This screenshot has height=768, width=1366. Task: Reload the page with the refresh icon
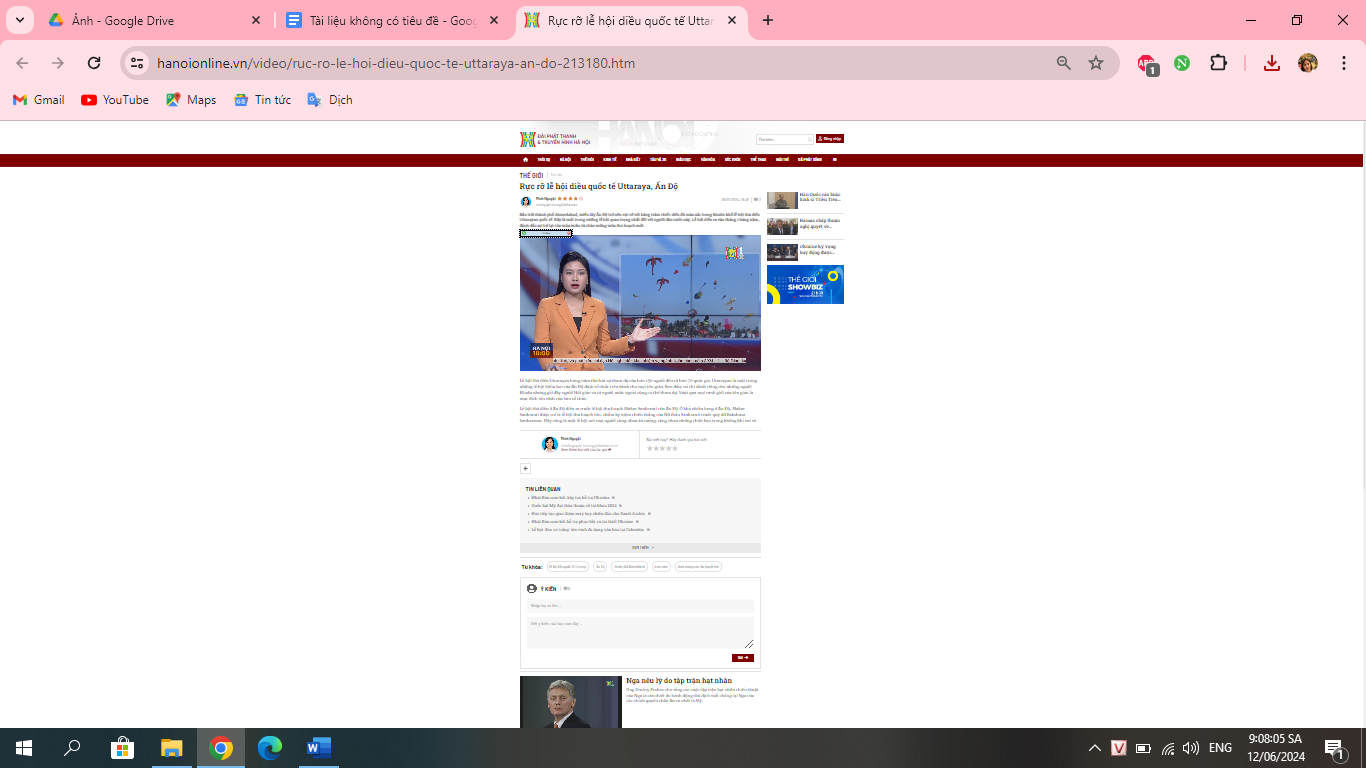94,63
